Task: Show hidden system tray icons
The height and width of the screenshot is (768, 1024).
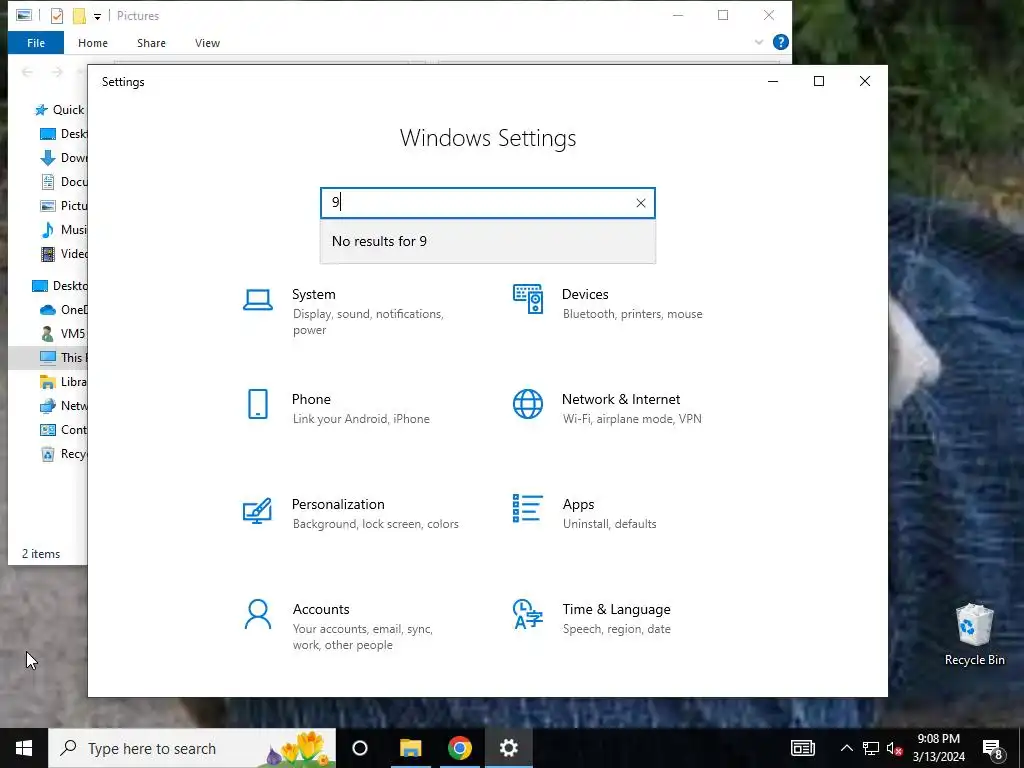Action: point(846,748)
